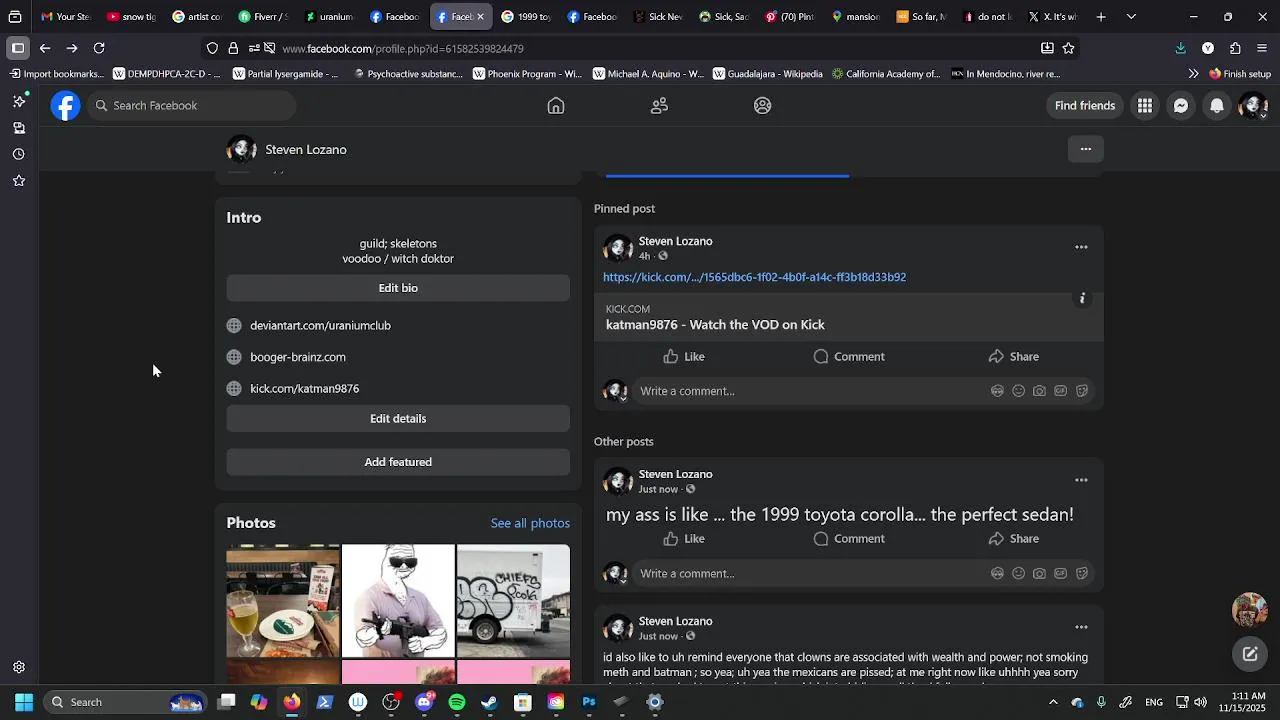Add an avatar sticker to the pinned post comment
Screen dimensions: 1280x720
click(997, 391)
